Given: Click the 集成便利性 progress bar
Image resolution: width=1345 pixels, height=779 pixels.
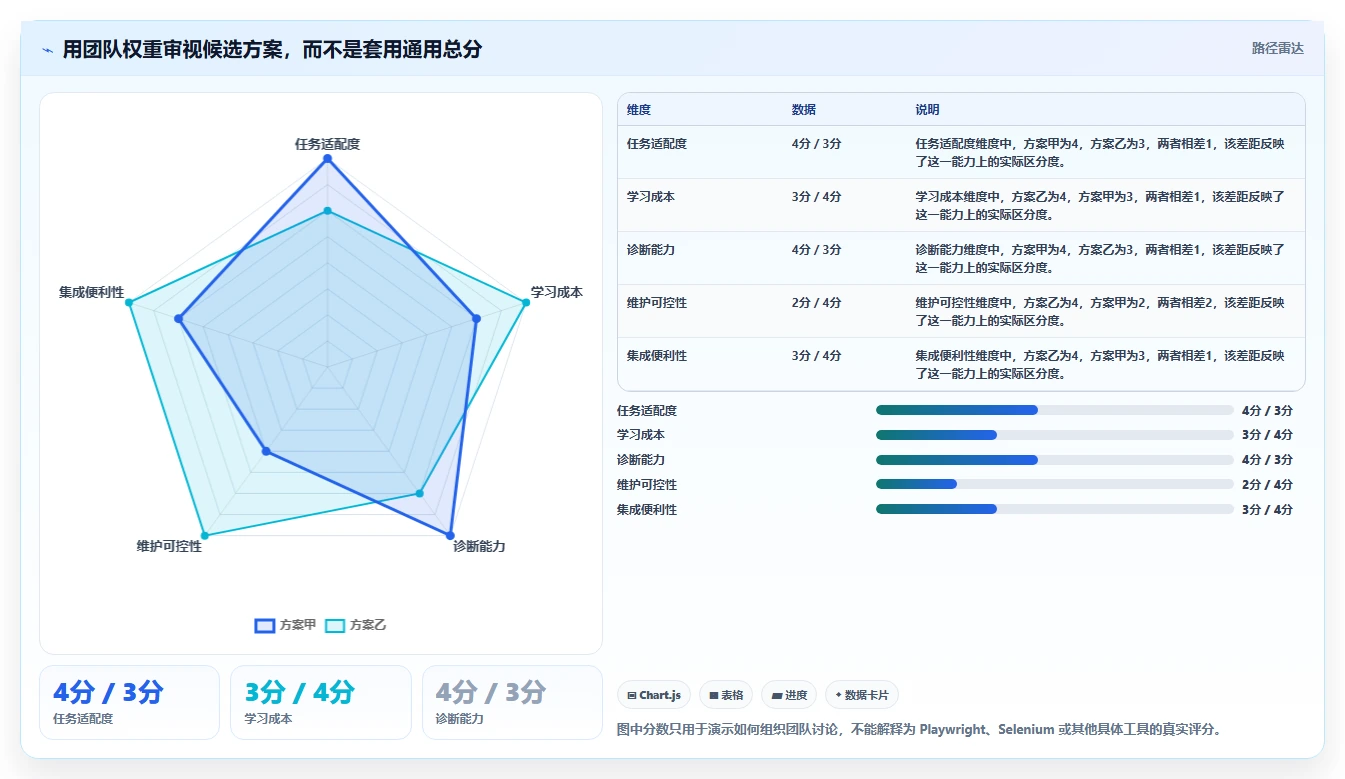Looking at the screenshot, I should pyautogui.click(x=1055, y=509).
